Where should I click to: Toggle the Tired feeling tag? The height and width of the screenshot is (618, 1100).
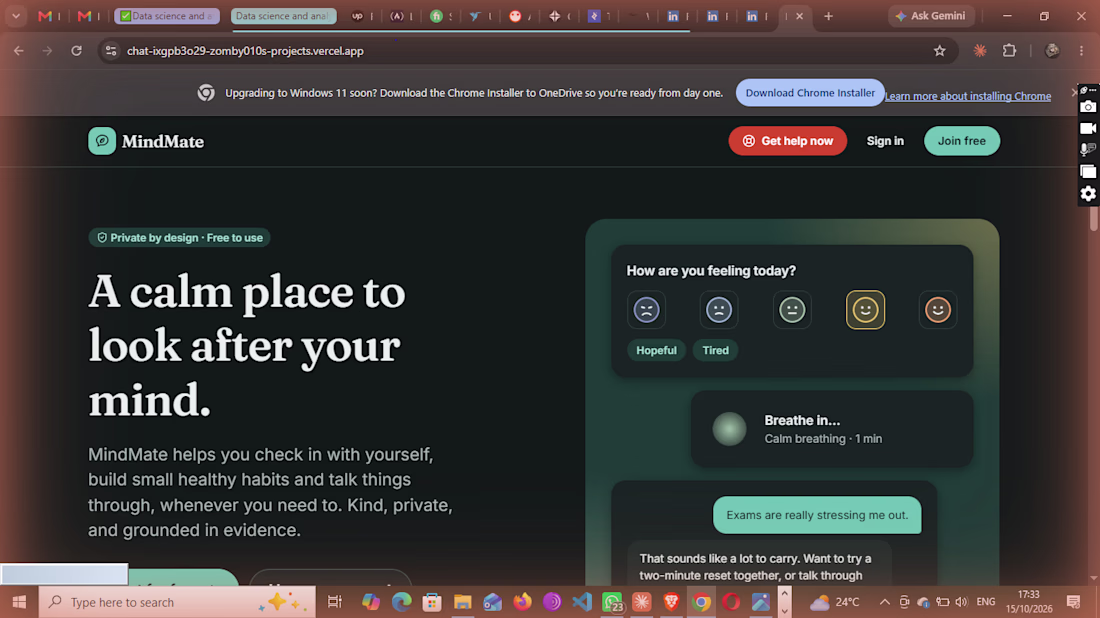(x=716, y=350)
